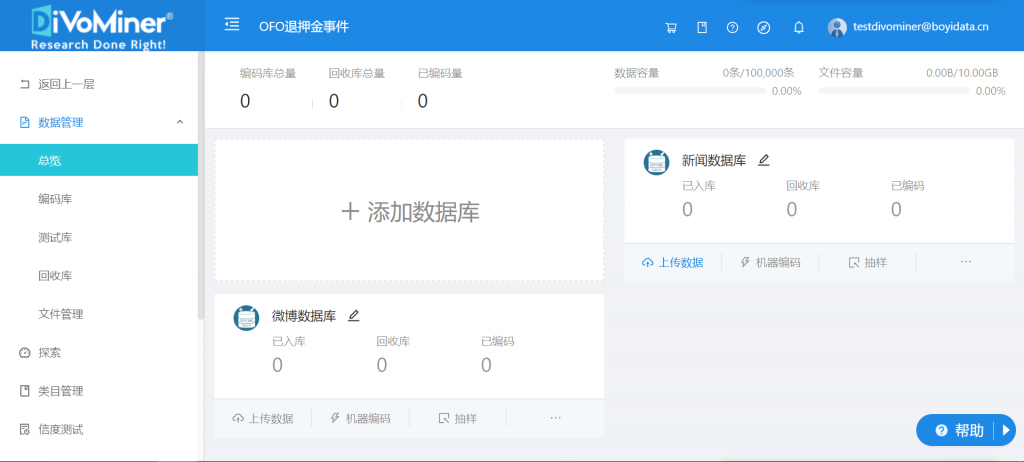
Task: Open the document icon in top bar
Action: [702, 28]
